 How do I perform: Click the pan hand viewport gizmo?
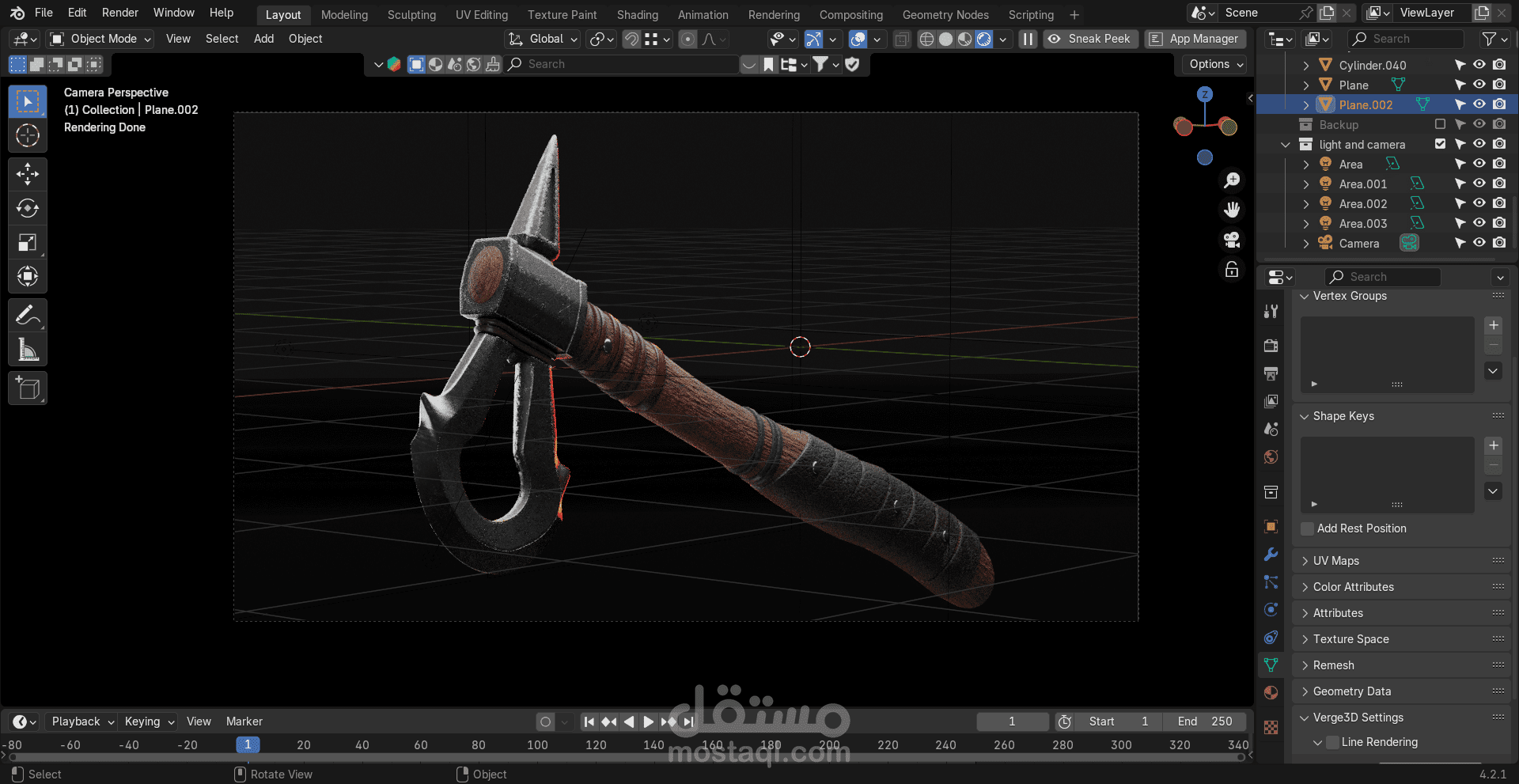pos(1232,210)
